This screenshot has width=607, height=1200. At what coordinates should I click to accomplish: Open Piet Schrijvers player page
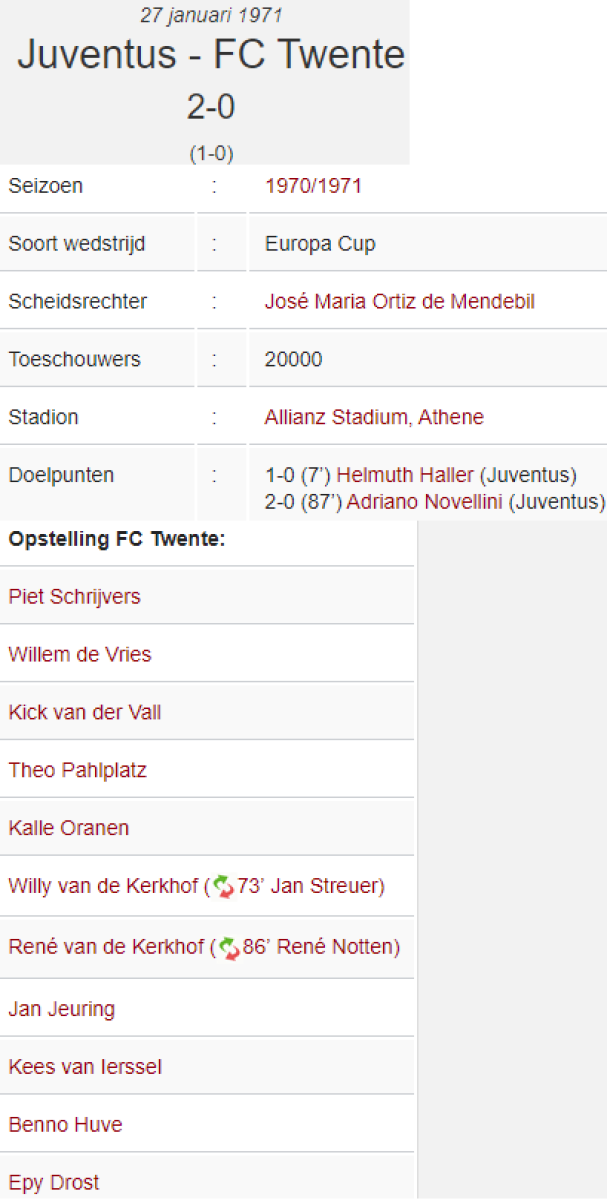(x=75, y=597)
